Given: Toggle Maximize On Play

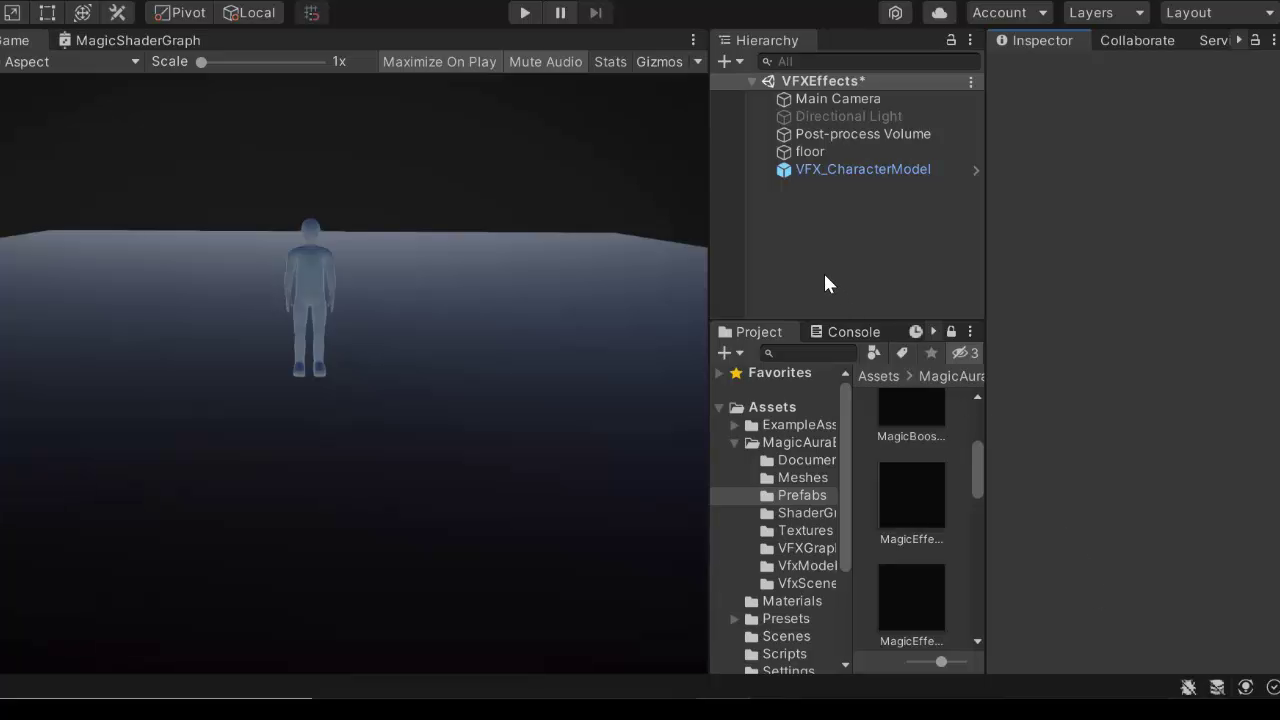Looking at the screenshot, I should pos(439,62).
